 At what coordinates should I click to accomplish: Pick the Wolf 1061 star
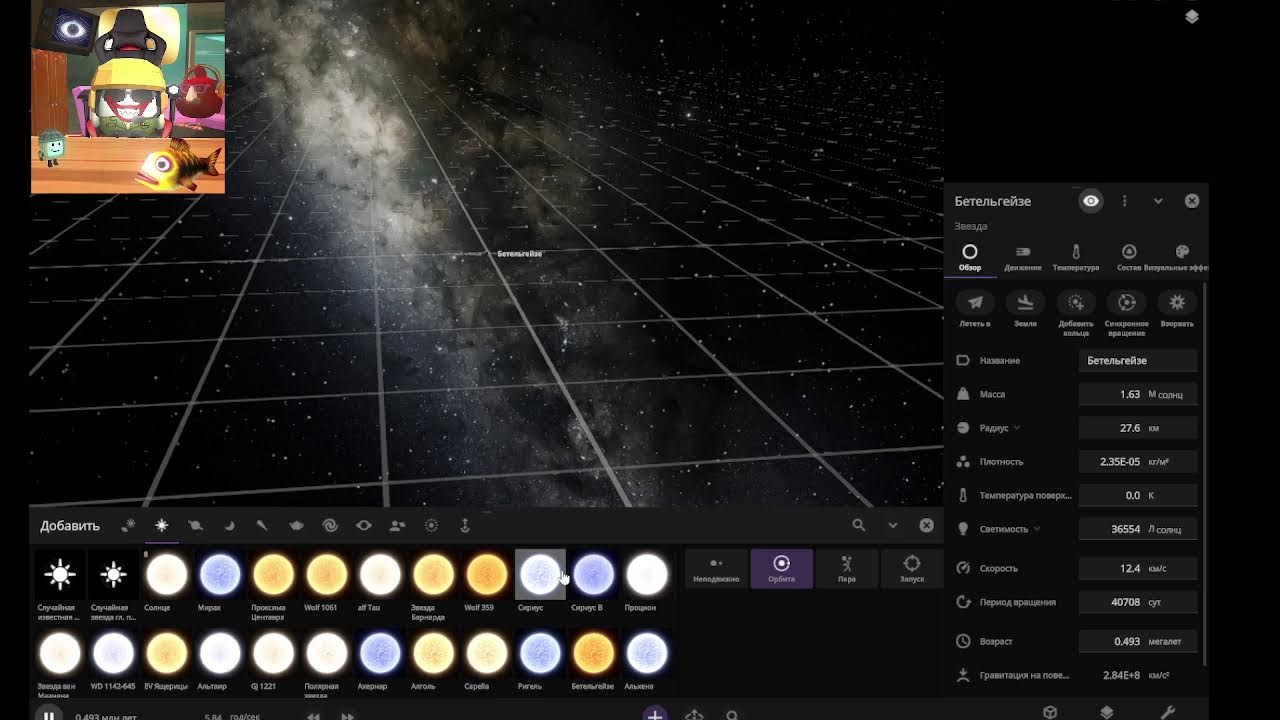tap(326, 575)
